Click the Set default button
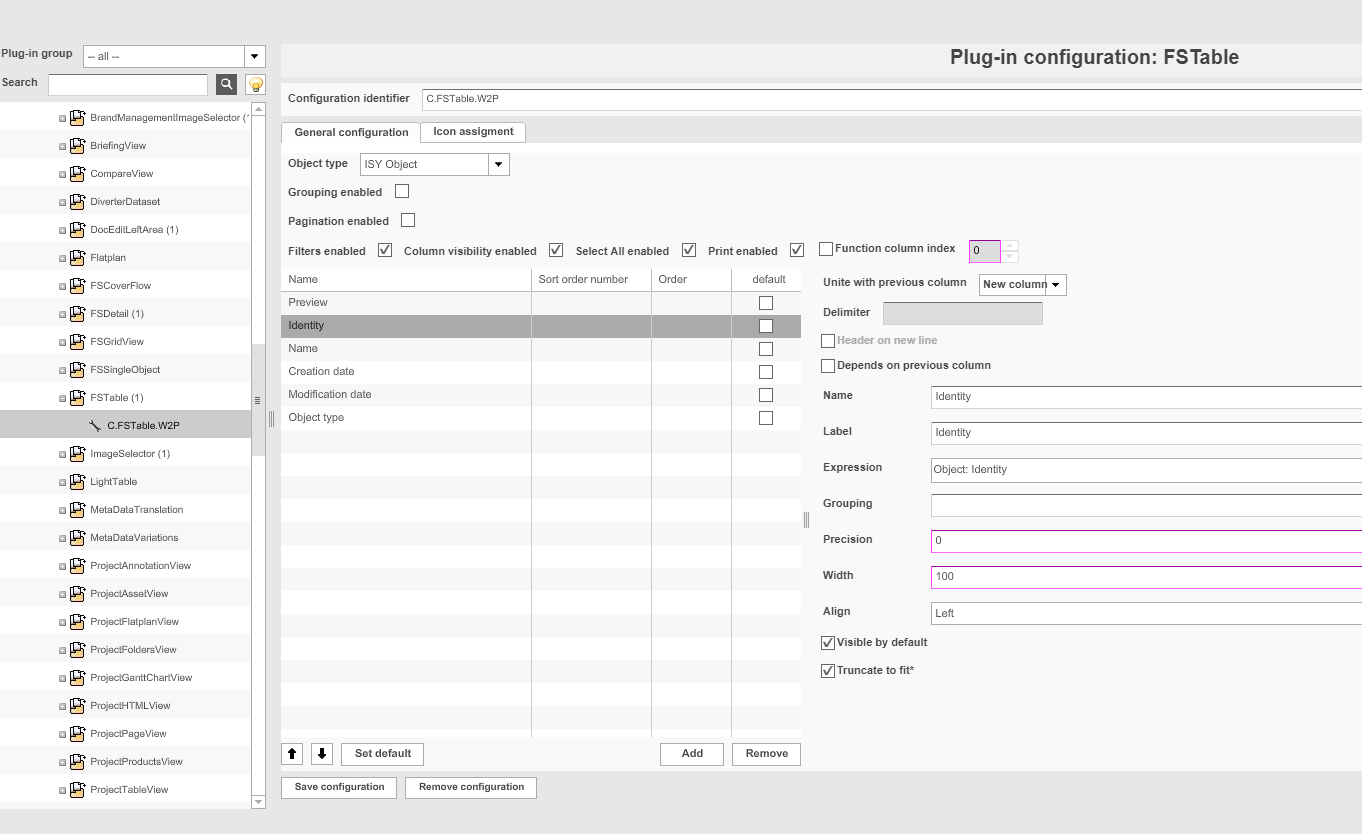 click(383, 754)
